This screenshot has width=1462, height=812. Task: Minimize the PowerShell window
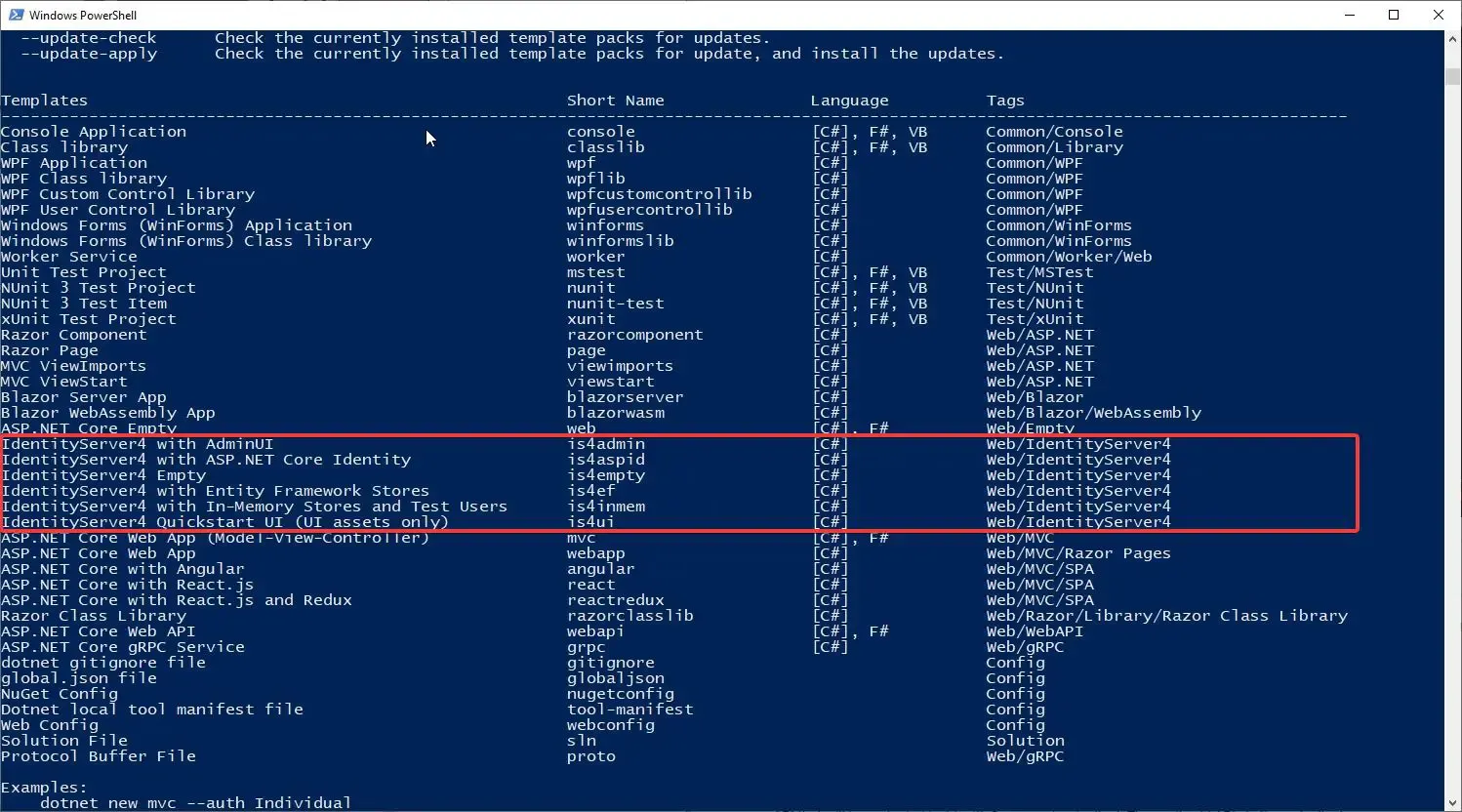point(1350,15)
